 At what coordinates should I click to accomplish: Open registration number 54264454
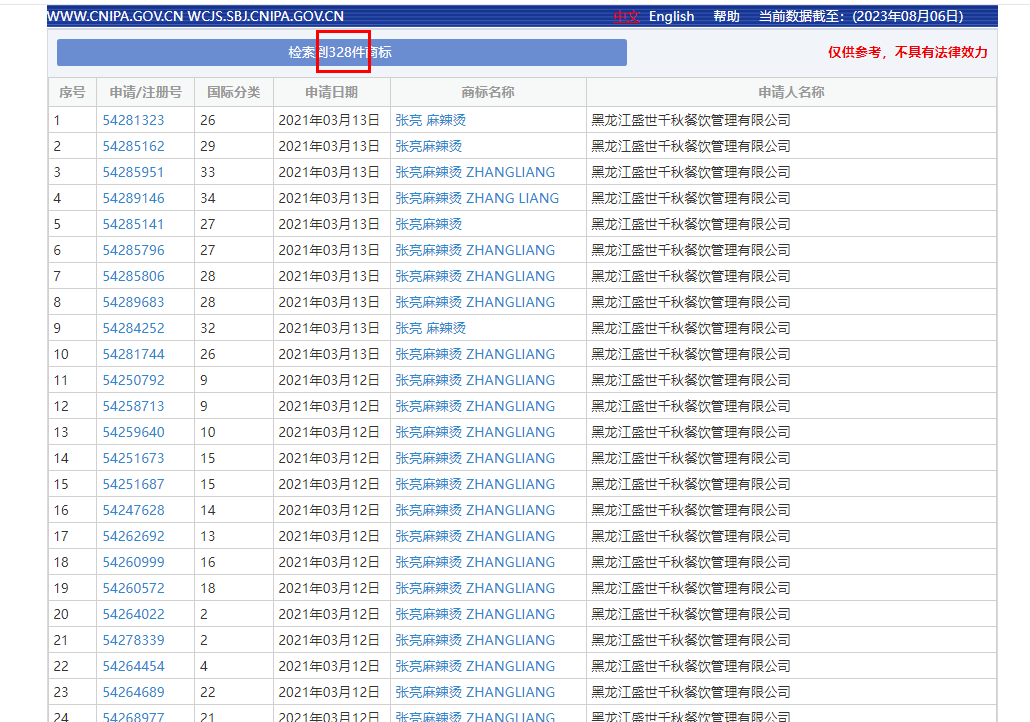133,666
